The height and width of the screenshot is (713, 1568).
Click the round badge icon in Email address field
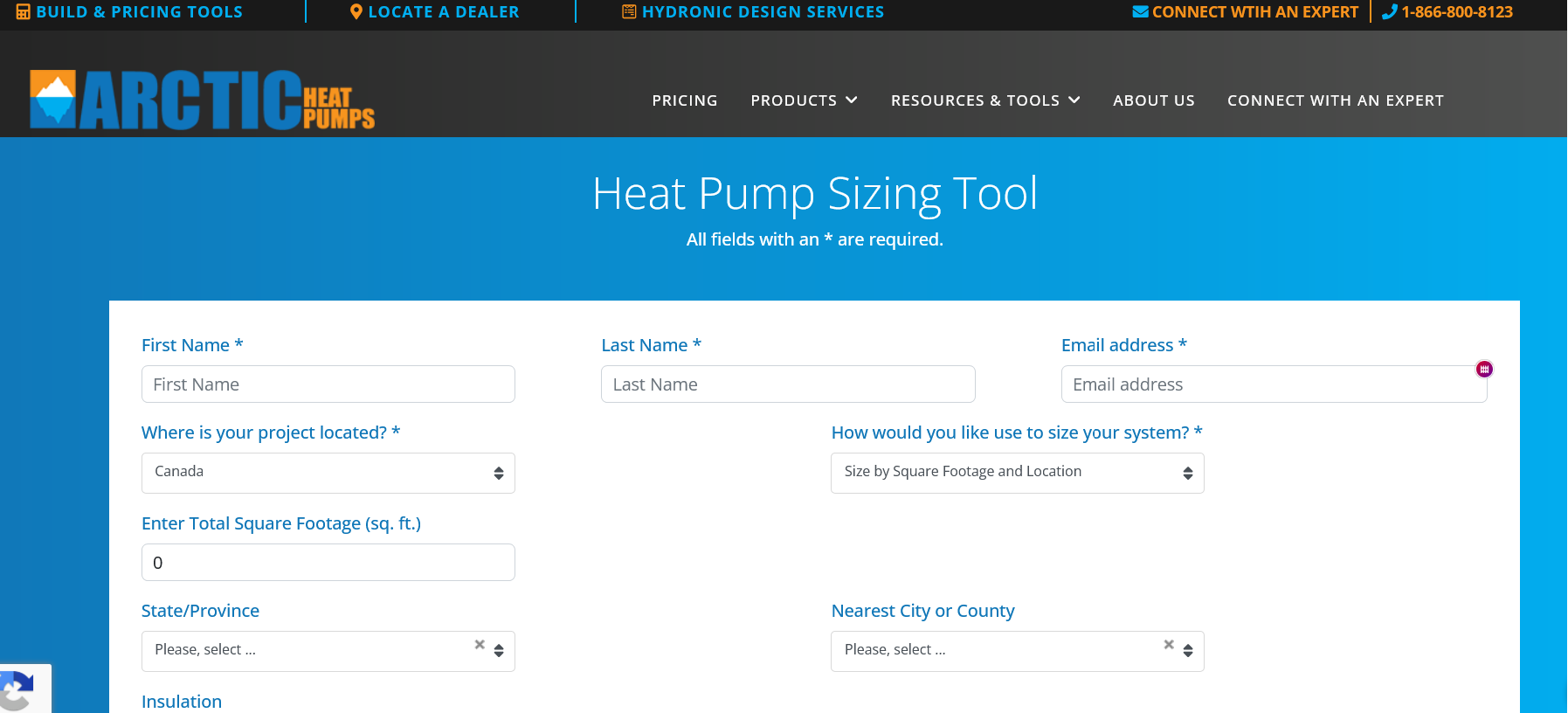coord(1484,369)
